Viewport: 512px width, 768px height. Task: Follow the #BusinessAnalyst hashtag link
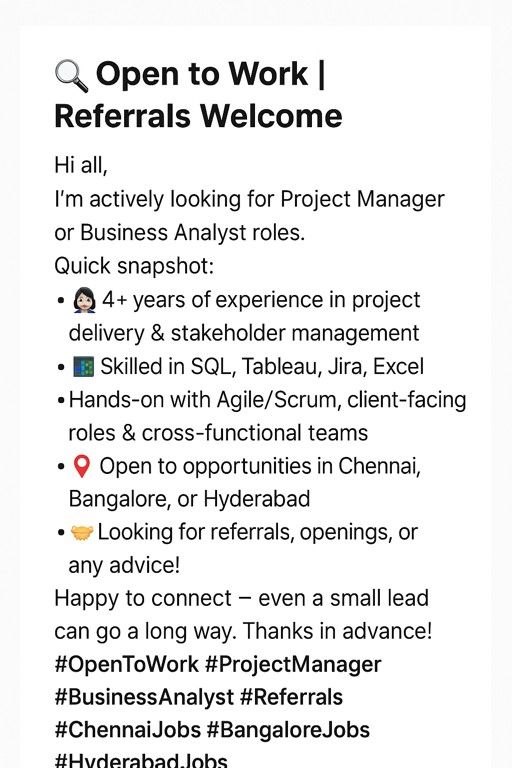[x=144, y=697]
